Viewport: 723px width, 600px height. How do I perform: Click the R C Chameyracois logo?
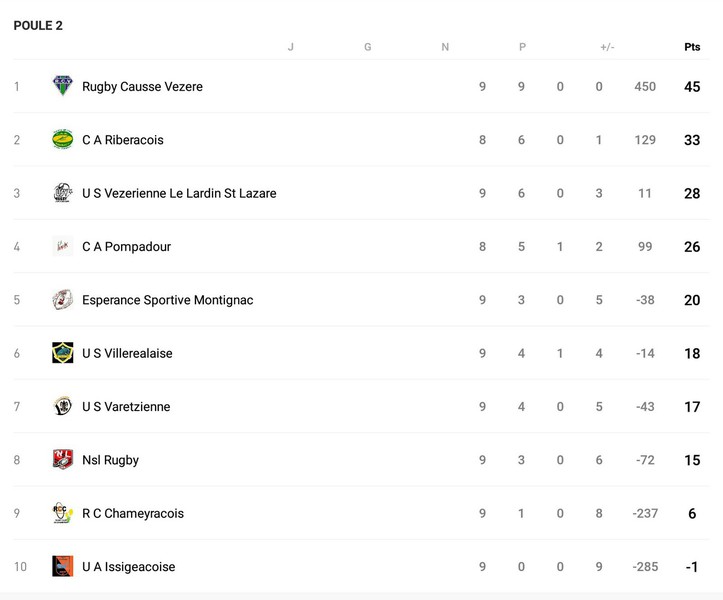pyautogui.click(x=63, y=513)
